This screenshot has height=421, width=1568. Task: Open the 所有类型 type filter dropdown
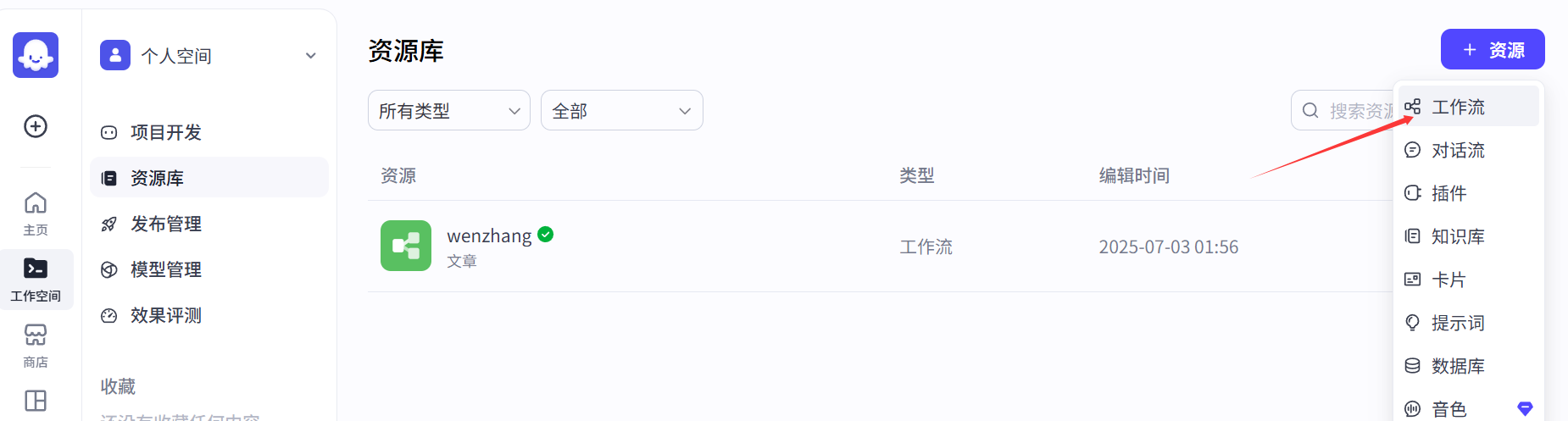pyautogui.click(x=449, y=110)
